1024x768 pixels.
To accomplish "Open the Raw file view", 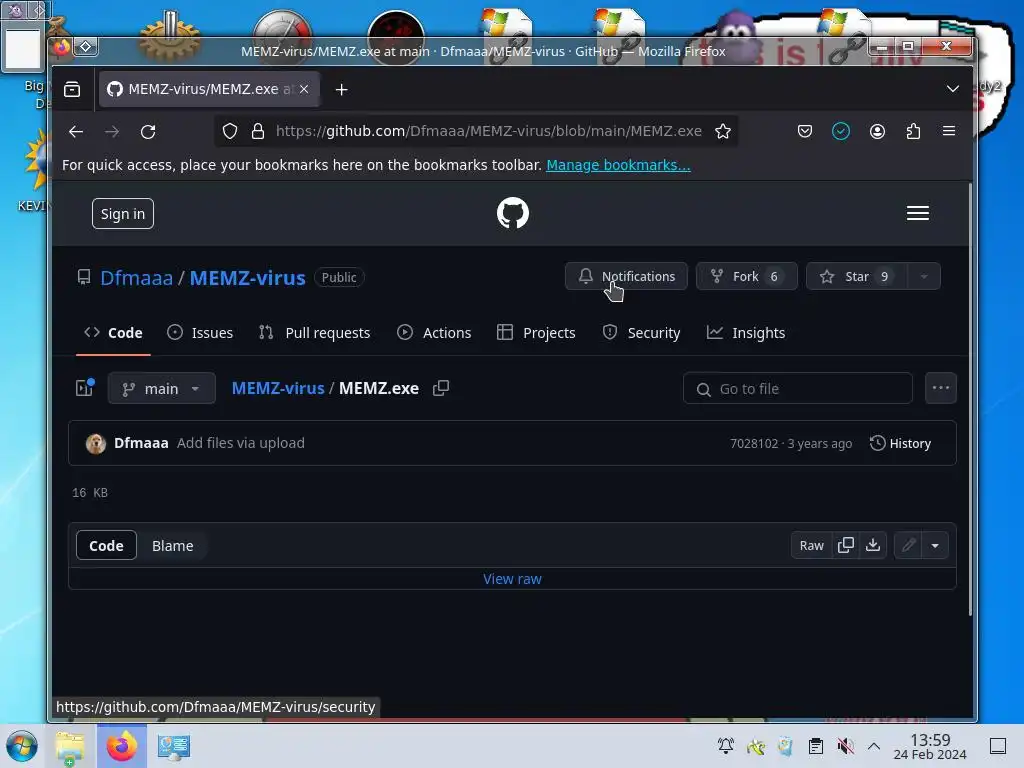I will tap(812, 545).
